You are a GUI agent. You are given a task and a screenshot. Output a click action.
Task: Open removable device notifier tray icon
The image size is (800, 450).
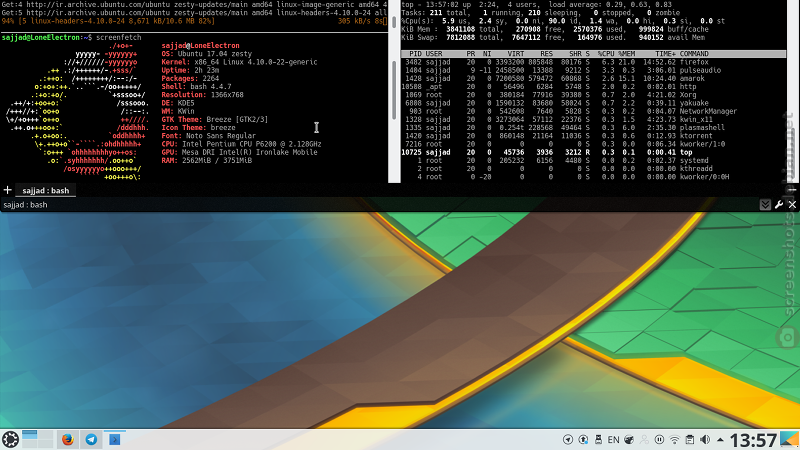(598, 440)
